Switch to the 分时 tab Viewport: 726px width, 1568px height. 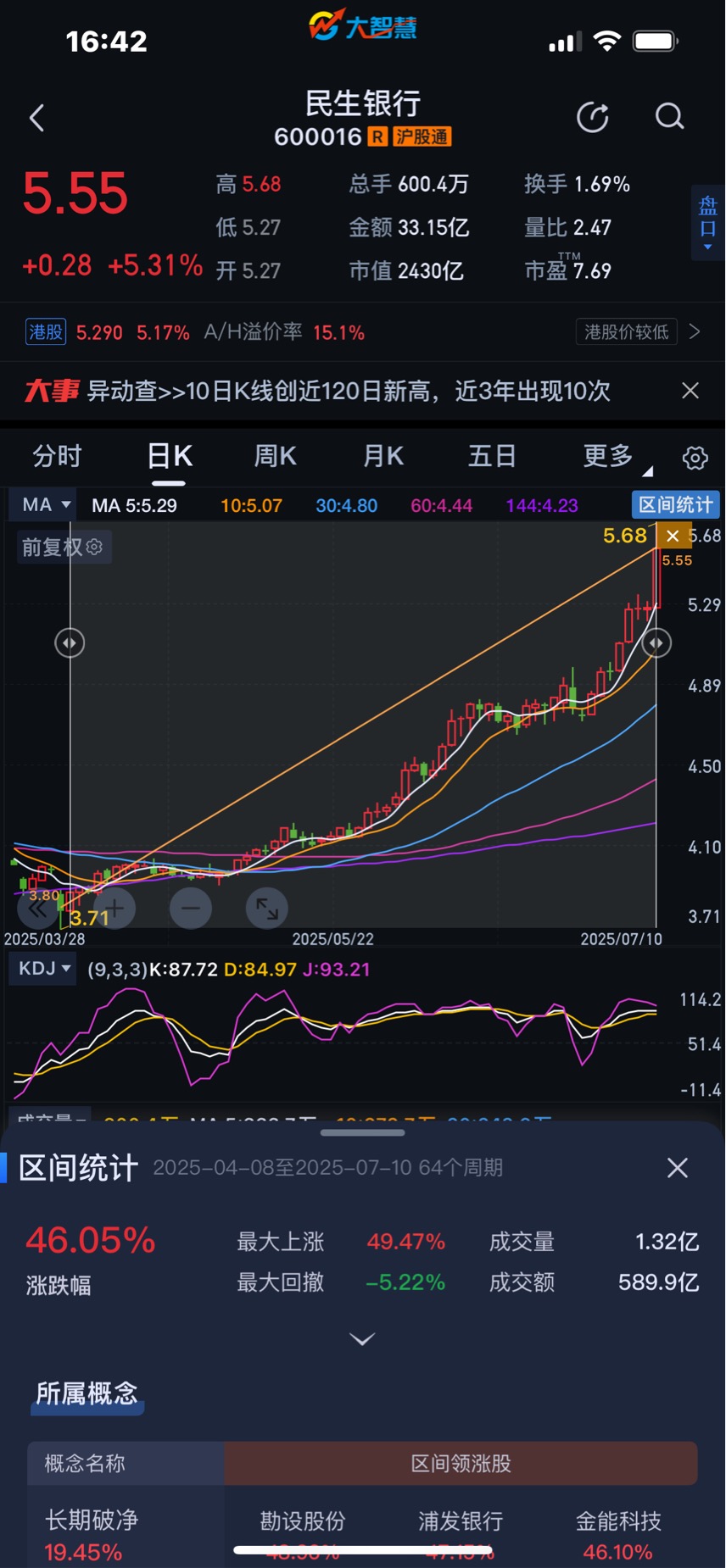[x=57, y=456]
